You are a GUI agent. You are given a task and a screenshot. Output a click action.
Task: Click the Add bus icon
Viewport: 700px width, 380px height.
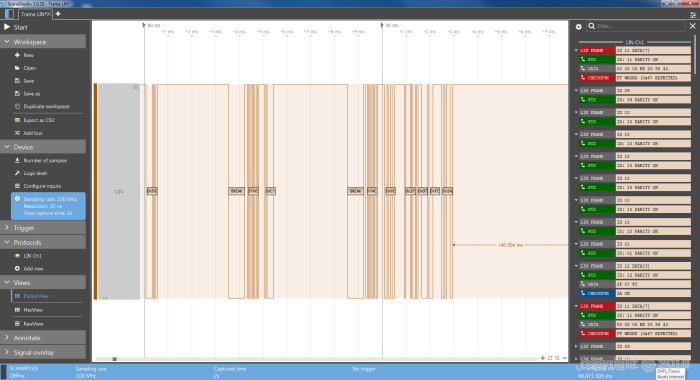17,133
